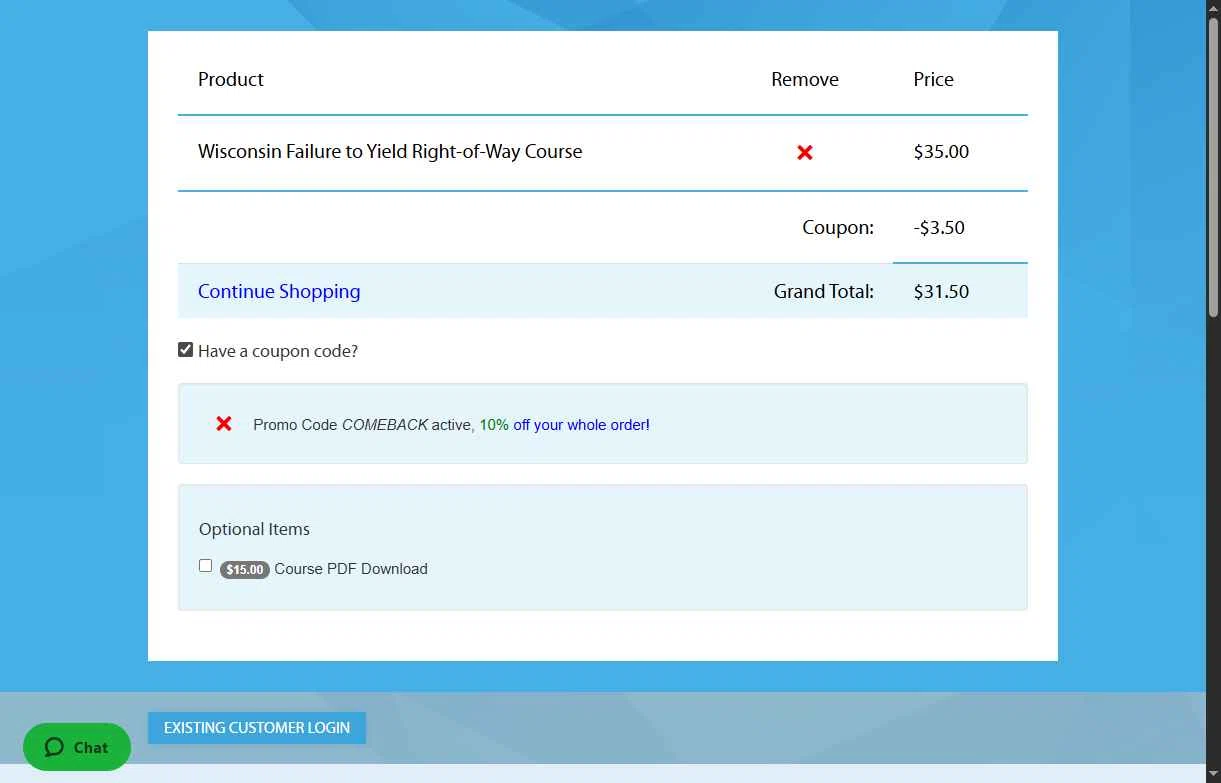Uncheck the Have a coupon code checkbox
The image size is (1221, 783).
click(185, 350)
